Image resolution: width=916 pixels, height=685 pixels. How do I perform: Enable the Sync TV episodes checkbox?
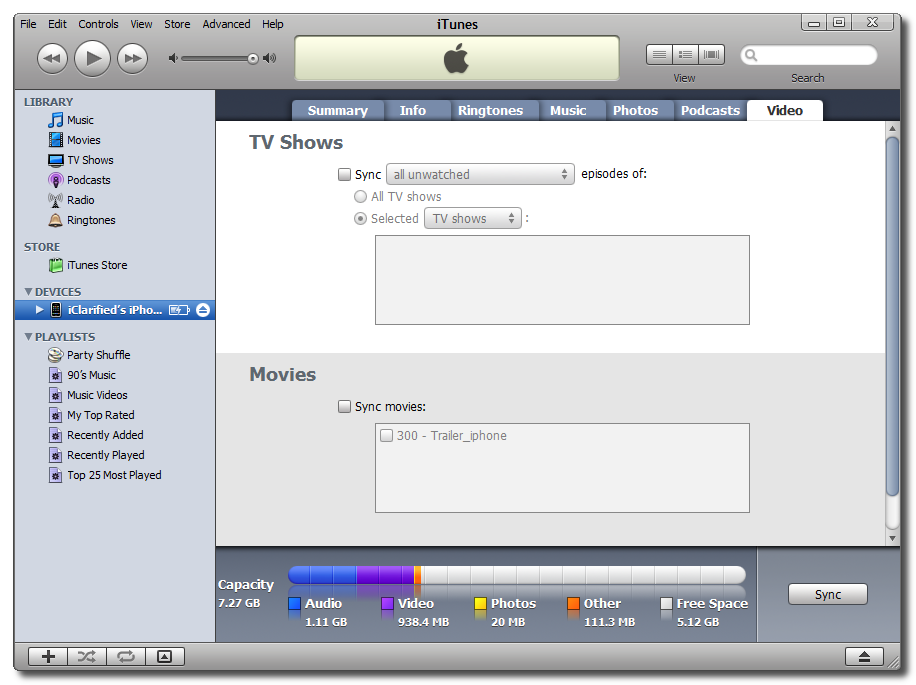344,174
